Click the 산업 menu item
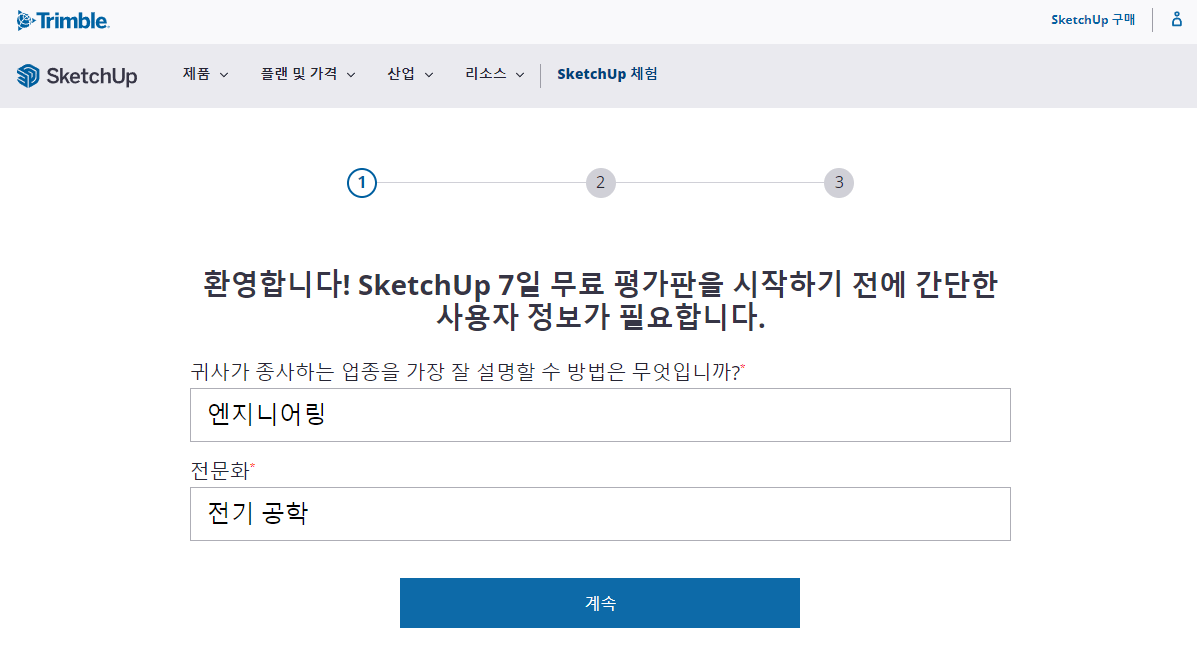The image size is (1197, 652). point(401,74)
